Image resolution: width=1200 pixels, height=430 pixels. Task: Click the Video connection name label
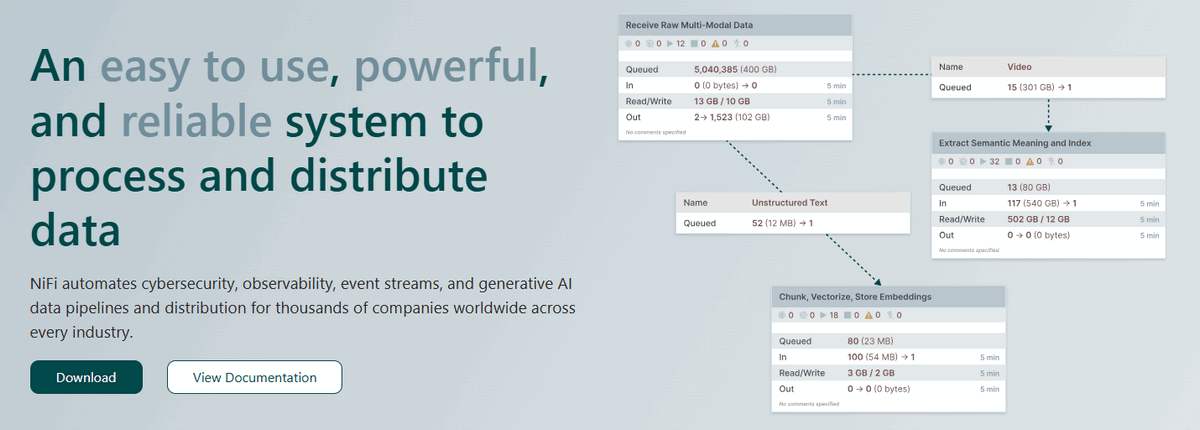[1019, 66]
